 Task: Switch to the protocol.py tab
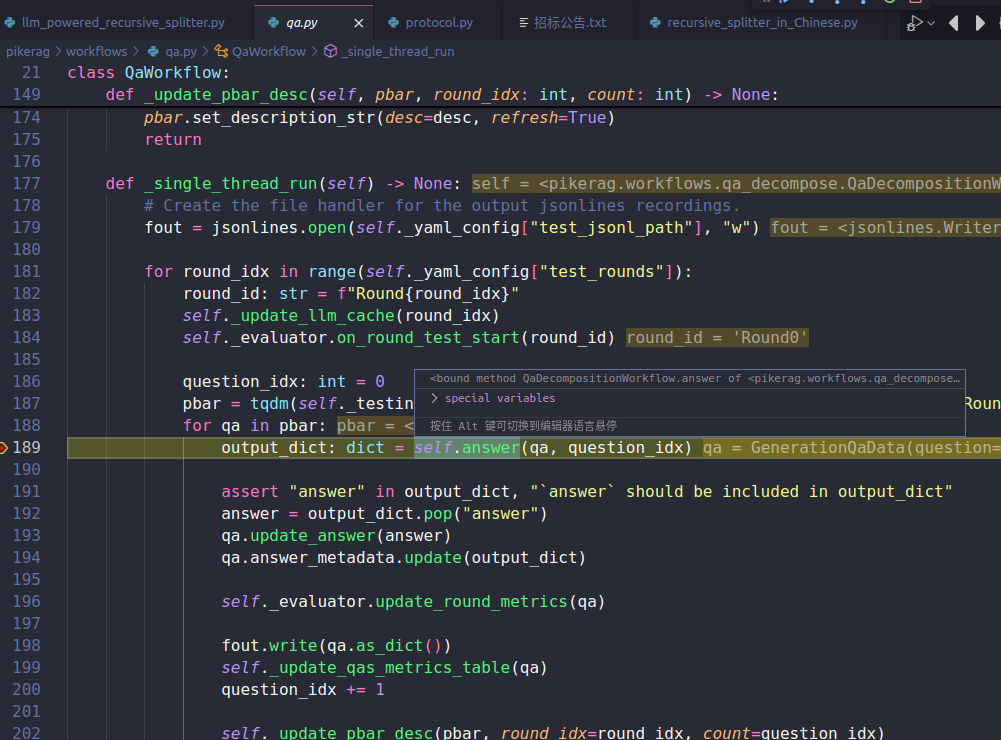tap(438, 22)
